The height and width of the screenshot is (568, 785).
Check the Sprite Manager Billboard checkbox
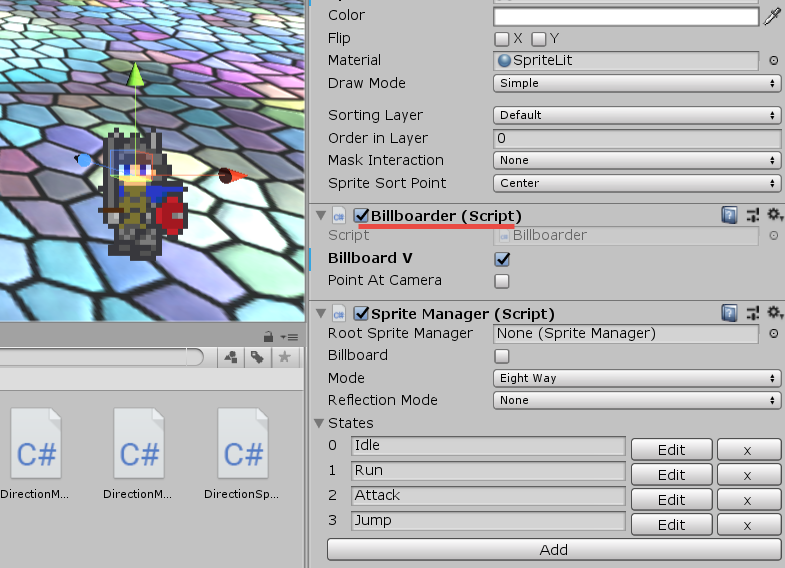[502, 356]
